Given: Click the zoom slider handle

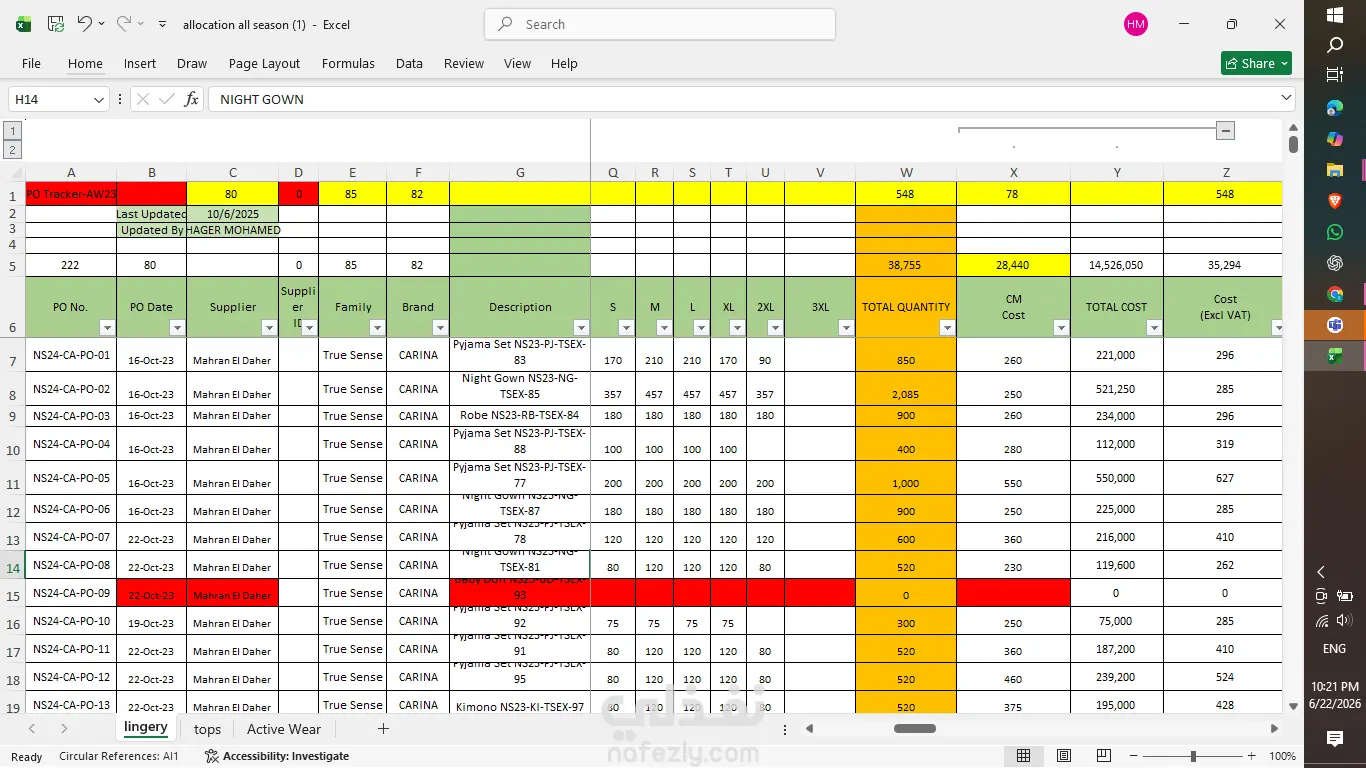Looking at the screenshot, I should click(x=1193, y=756).
